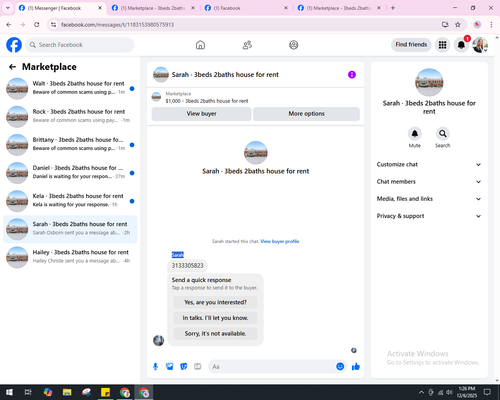The height and width of the screenshot is (400, 500).
Task: Switch to the Messenger | Facebook tab
Action: coord(60,8)
